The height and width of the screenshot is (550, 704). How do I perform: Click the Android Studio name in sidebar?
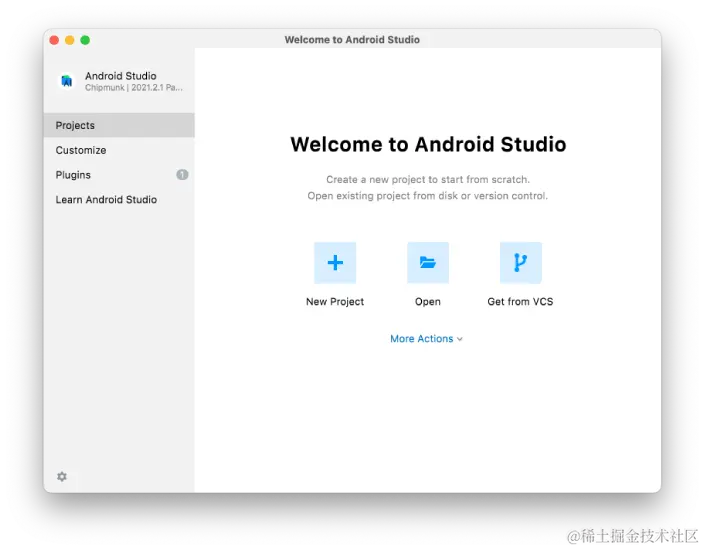[x=121, y=76]
